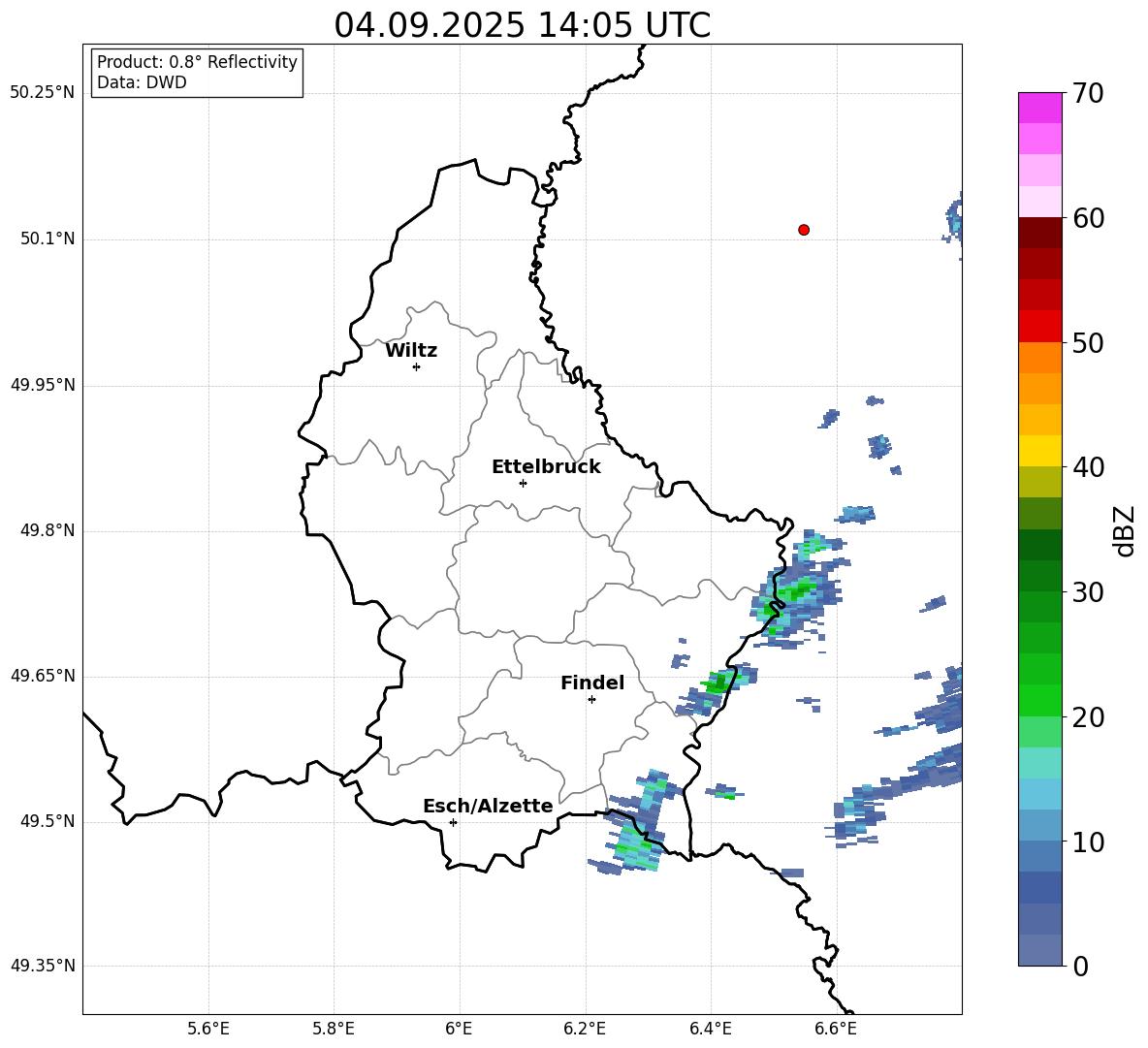This screenshot has height=1048, width=1148.
Task: Click the 6.6°E longitude label
Action: pos(836,1029)
